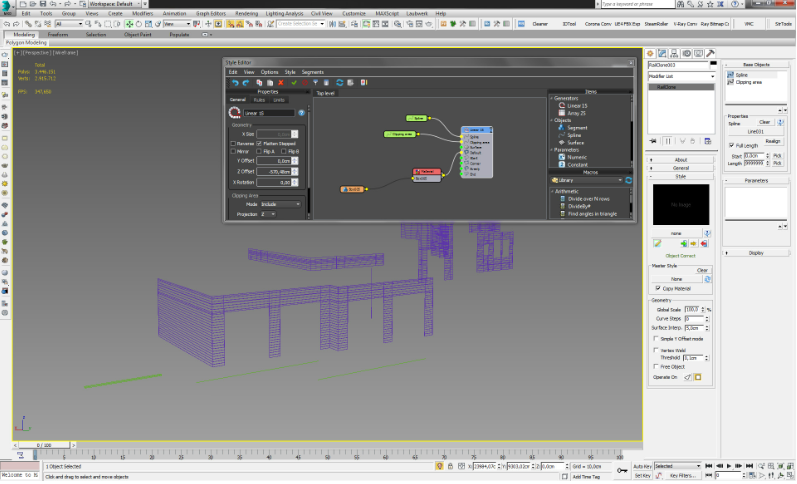Click the selection lock padlock in status bar
Image resolution: width=797 pixels, height=484 pixels.
pyautogui.click(x=450, y=466)
